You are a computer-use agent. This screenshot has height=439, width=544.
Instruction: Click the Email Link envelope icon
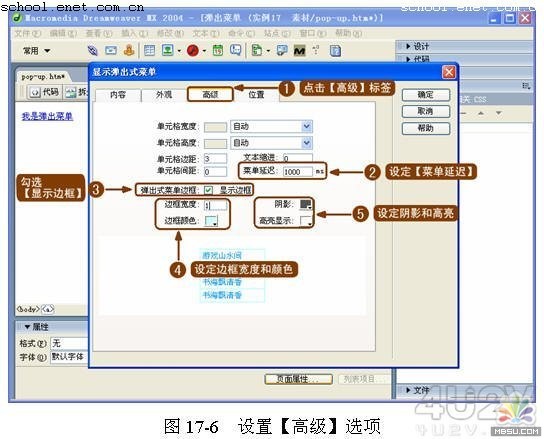pyautogui.click(x=111, y=51)
